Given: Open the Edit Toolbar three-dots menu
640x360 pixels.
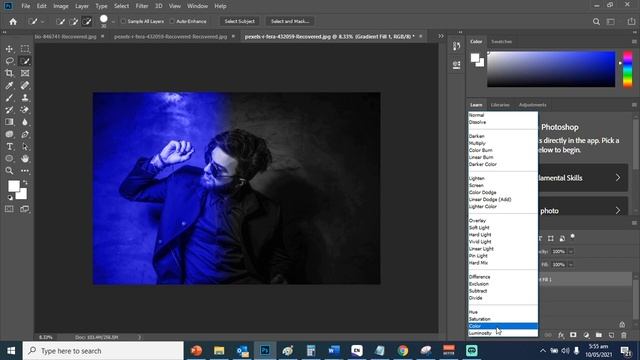Looking at the screenshot, I should (x=25, y=171).
